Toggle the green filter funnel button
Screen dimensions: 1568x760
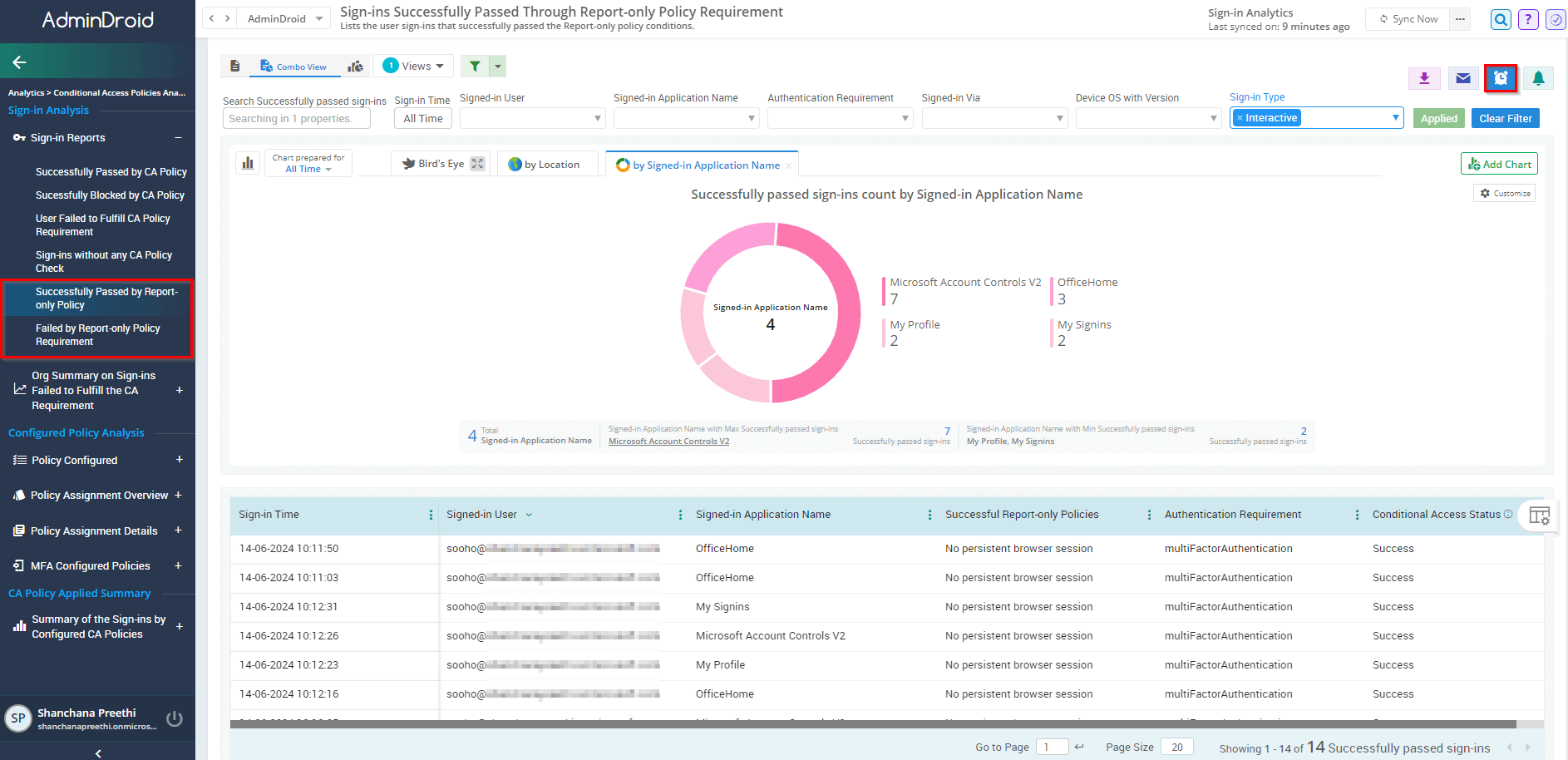pos(475,67)
